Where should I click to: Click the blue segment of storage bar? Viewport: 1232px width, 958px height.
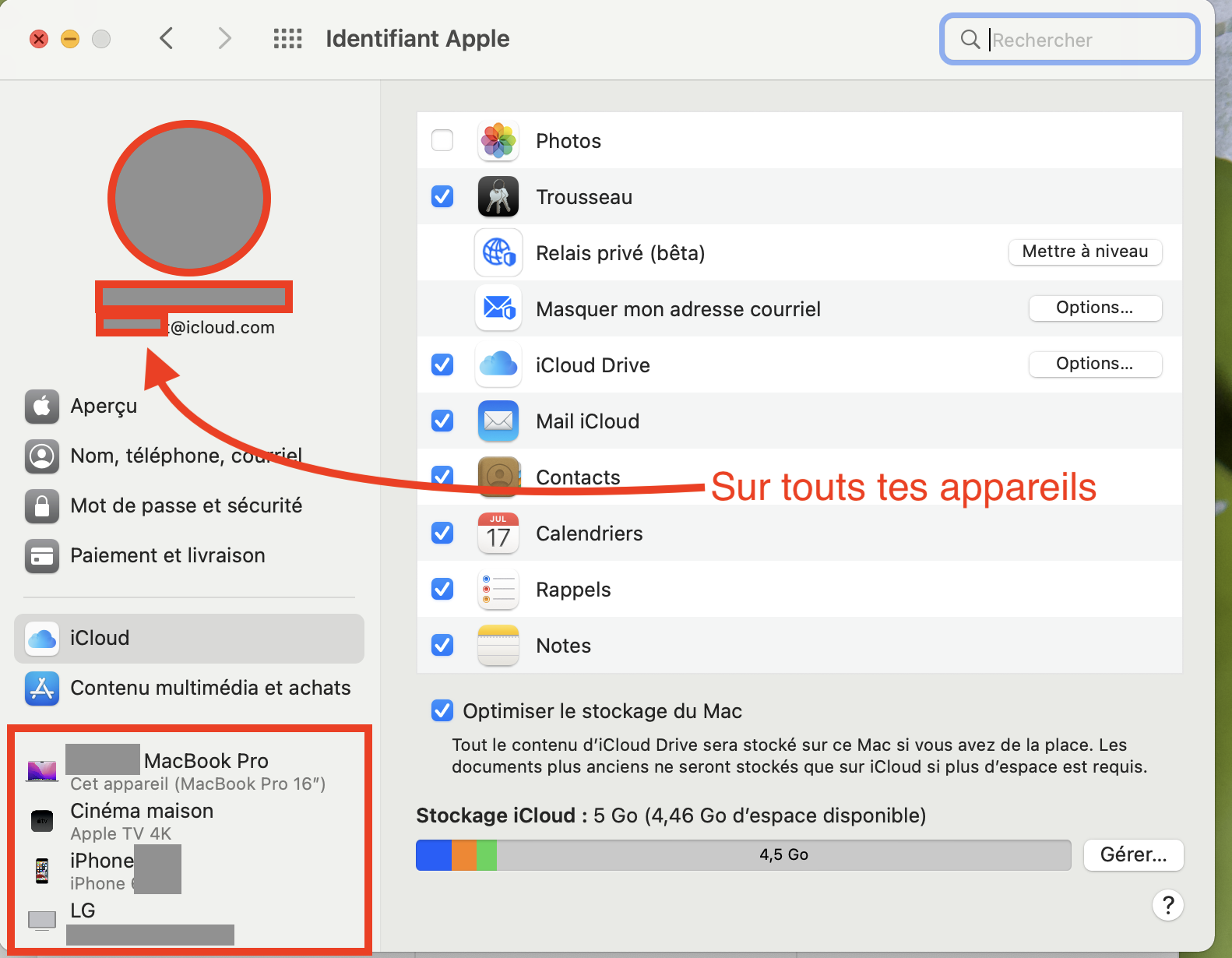point(434,855)
